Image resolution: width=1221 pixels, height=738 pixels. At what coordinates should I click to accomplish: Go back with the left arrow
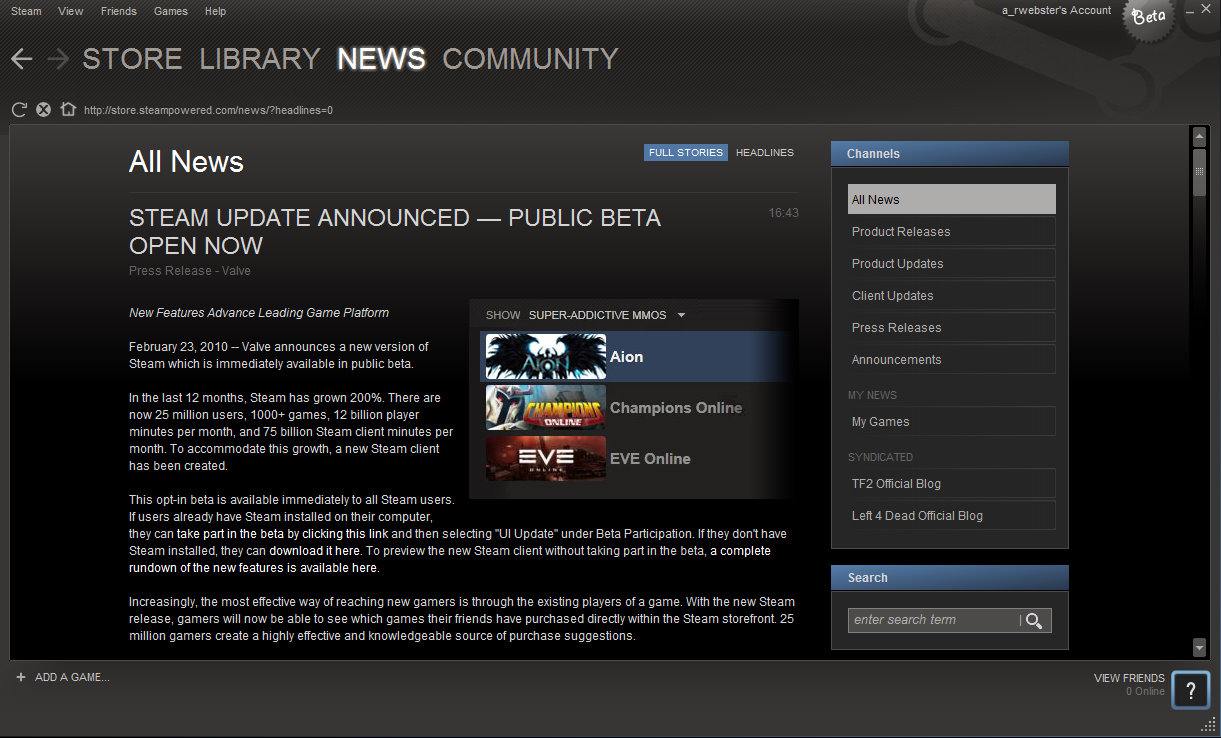(x=22, y=59)
